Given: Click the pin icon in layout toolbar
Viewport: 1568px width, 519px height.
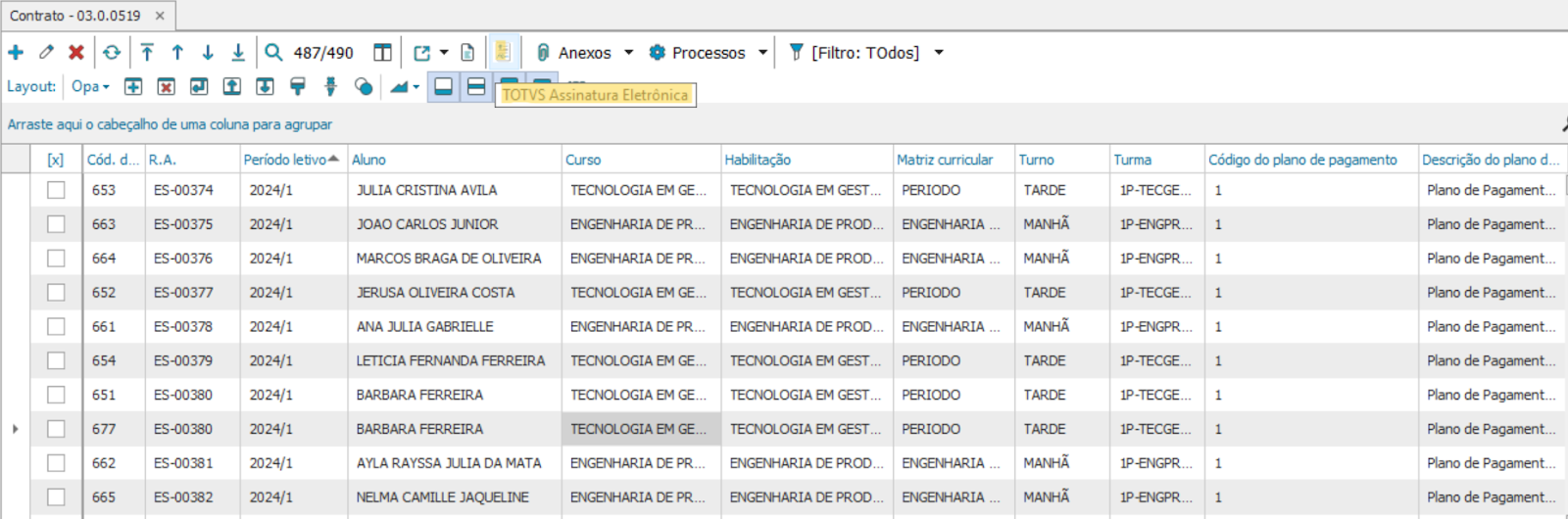Looking at the screenshot, I should coord(330,86).
